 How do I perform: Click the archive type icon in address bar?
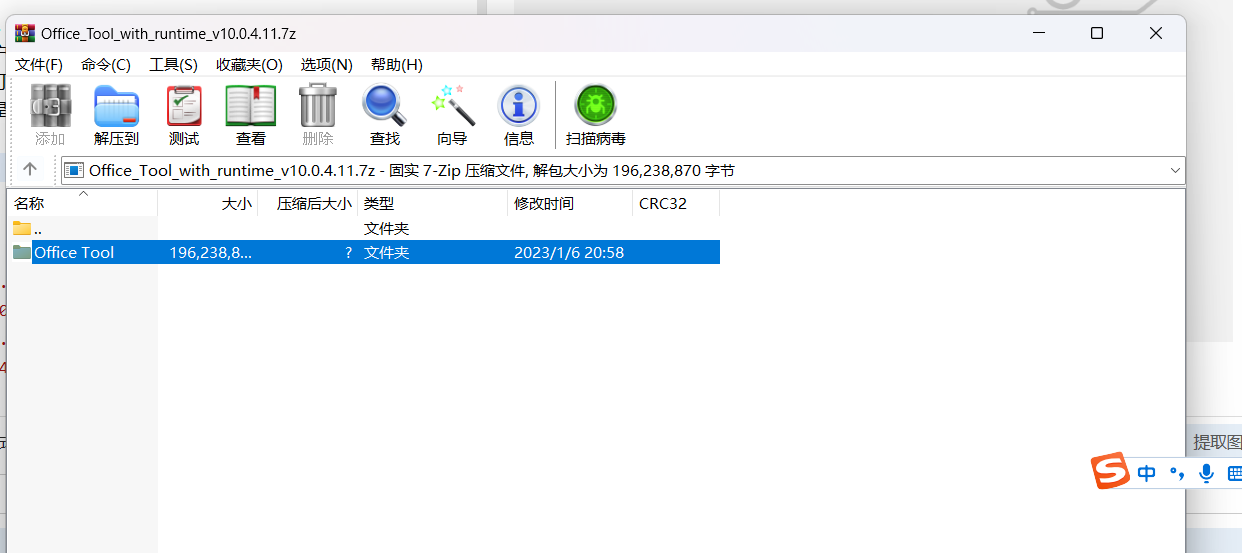pos(75,171)
